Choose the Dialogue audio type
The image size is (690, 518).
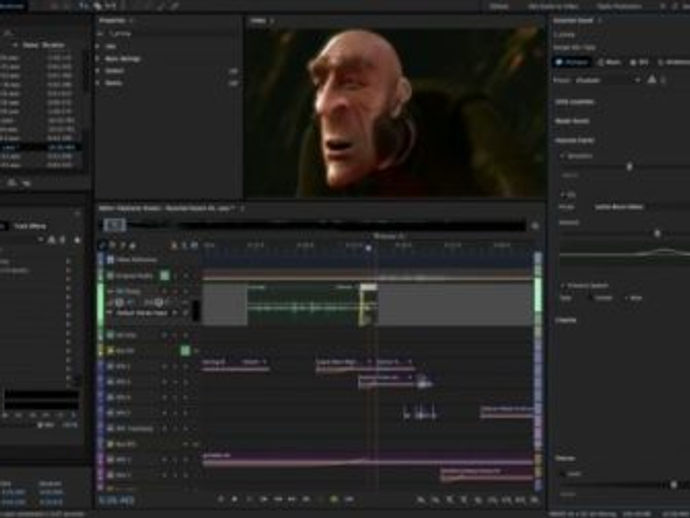click(572, 62)
